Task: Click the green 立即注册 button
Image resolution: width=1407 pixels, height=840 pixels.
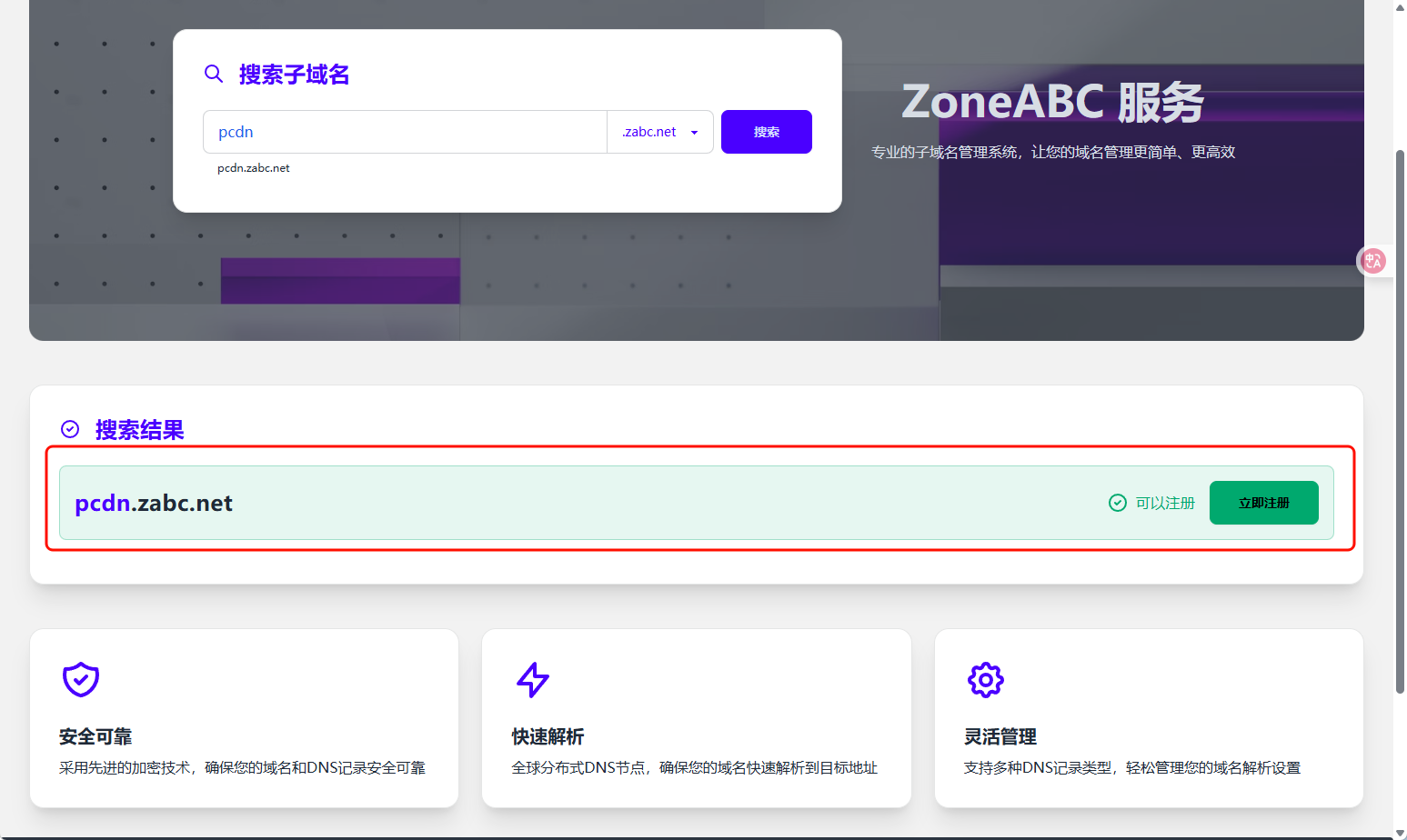Action: [1263, 503]
